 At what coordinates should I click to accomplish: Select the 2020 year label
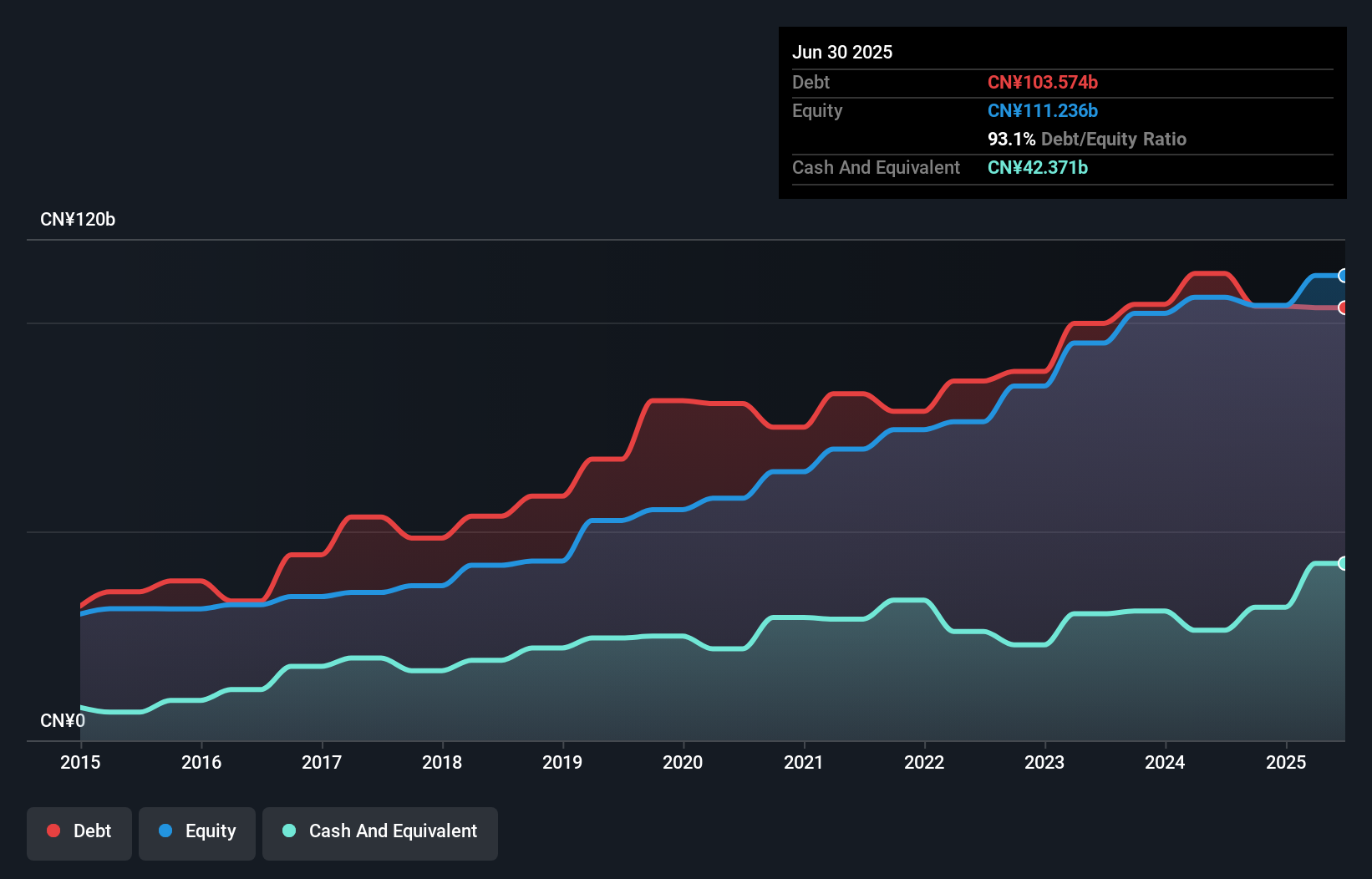pos(683,762)
